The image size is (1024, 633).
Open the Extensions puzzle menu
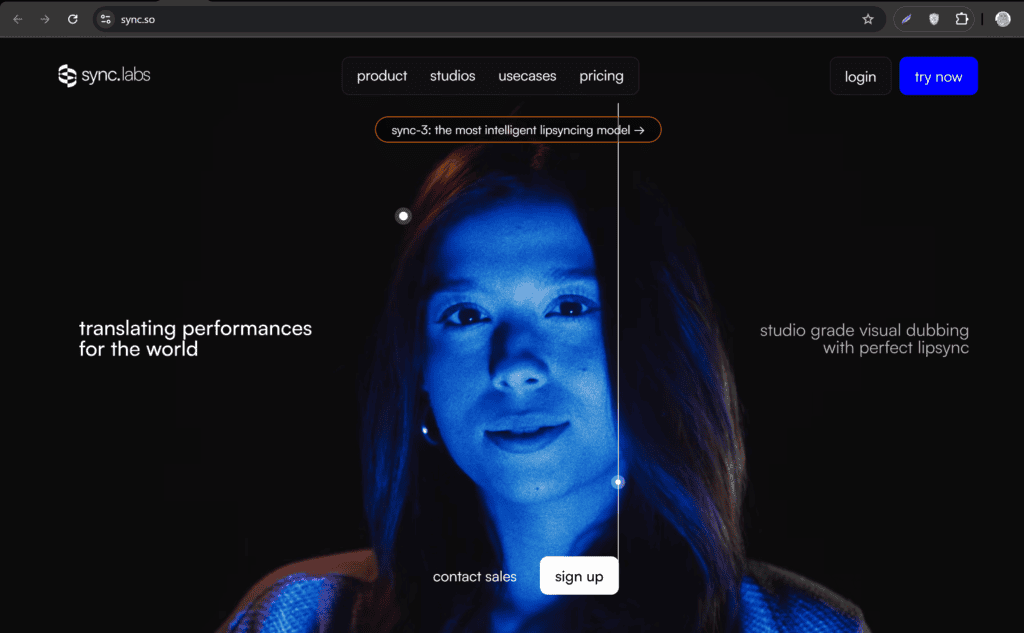pyautogui.click(x=961, y=19)
